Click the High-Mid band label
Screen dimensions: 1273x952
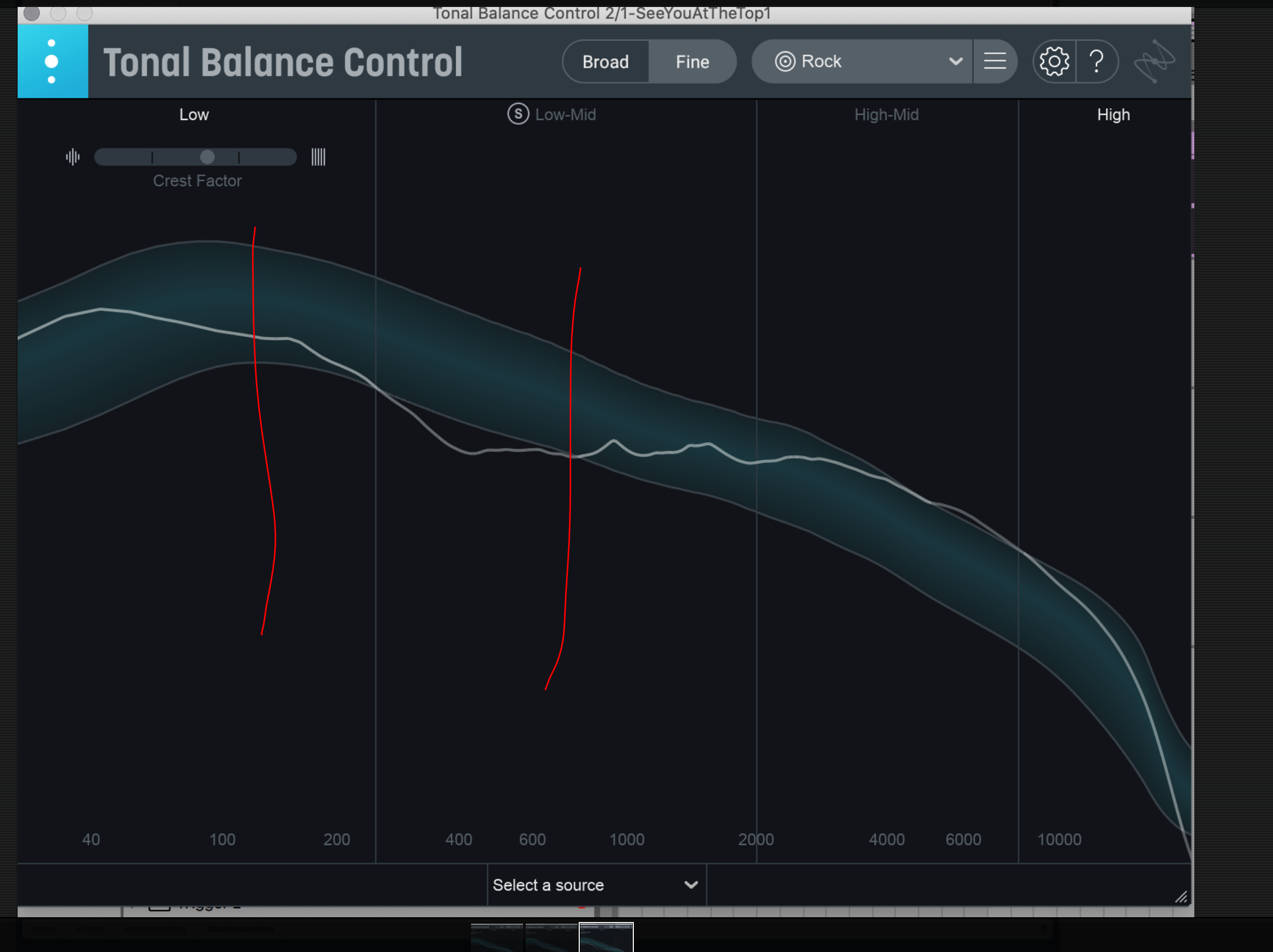(x=886, y=115)
